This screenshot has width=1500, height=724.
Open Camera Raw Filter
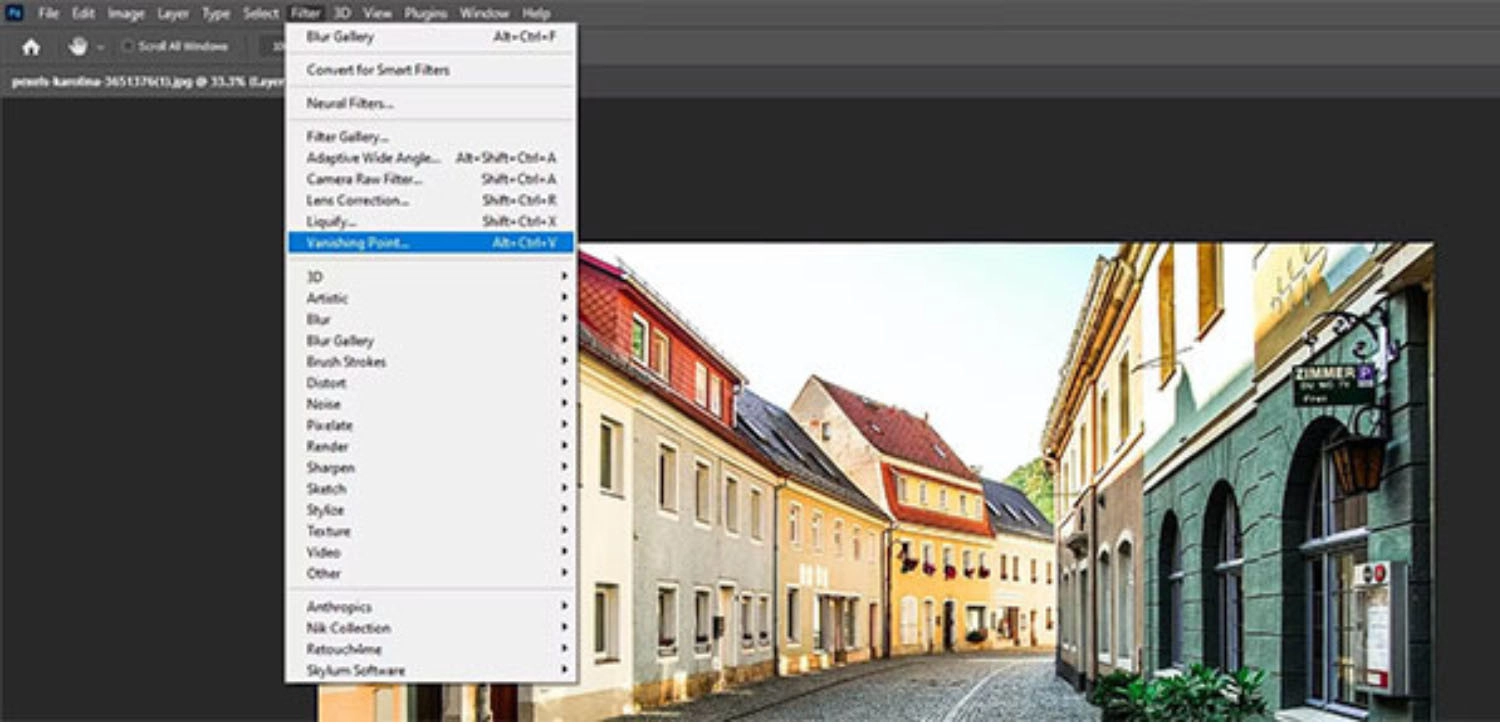431,179
